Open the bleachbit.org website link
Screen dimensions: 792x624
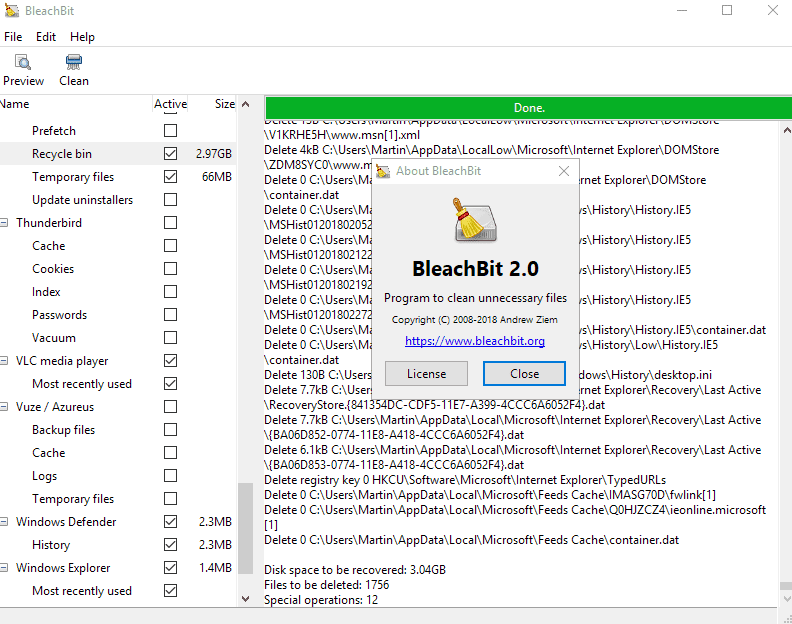475,341
